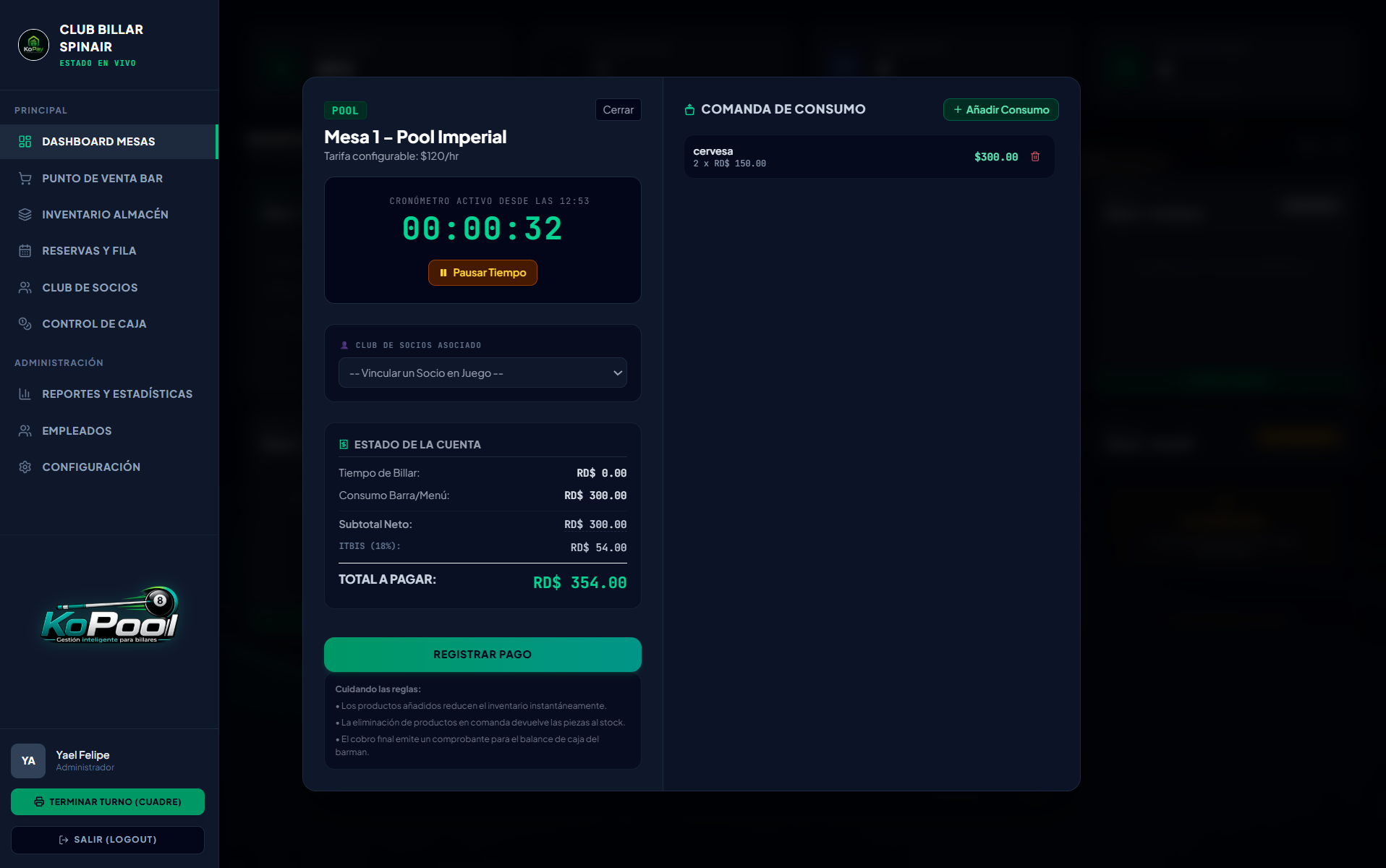
Task: Click the total RD$ 354.00 value
Action: tap(579, 583)
